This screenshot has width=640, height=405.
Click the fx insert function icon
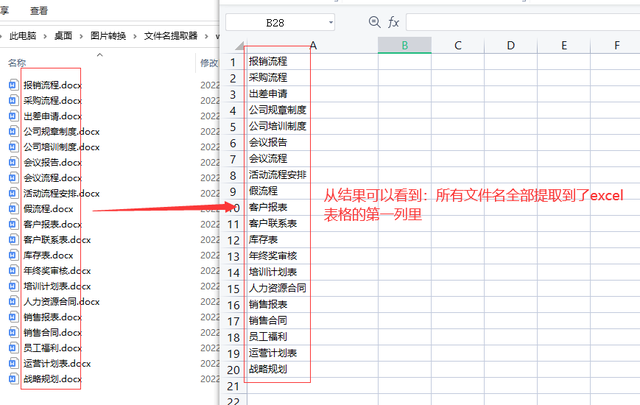pos(393,21)
